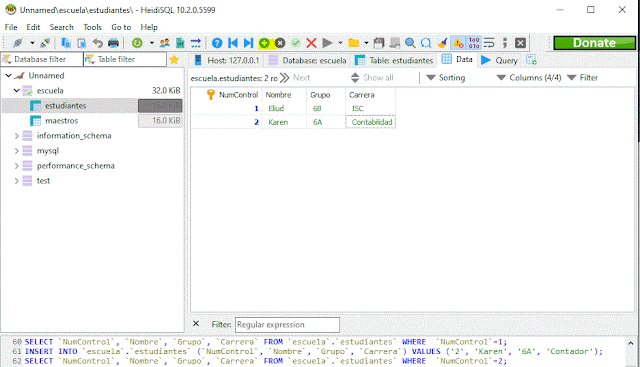
Task: Open the File menu
Action: pyautogui.click(x=11, y=27)
